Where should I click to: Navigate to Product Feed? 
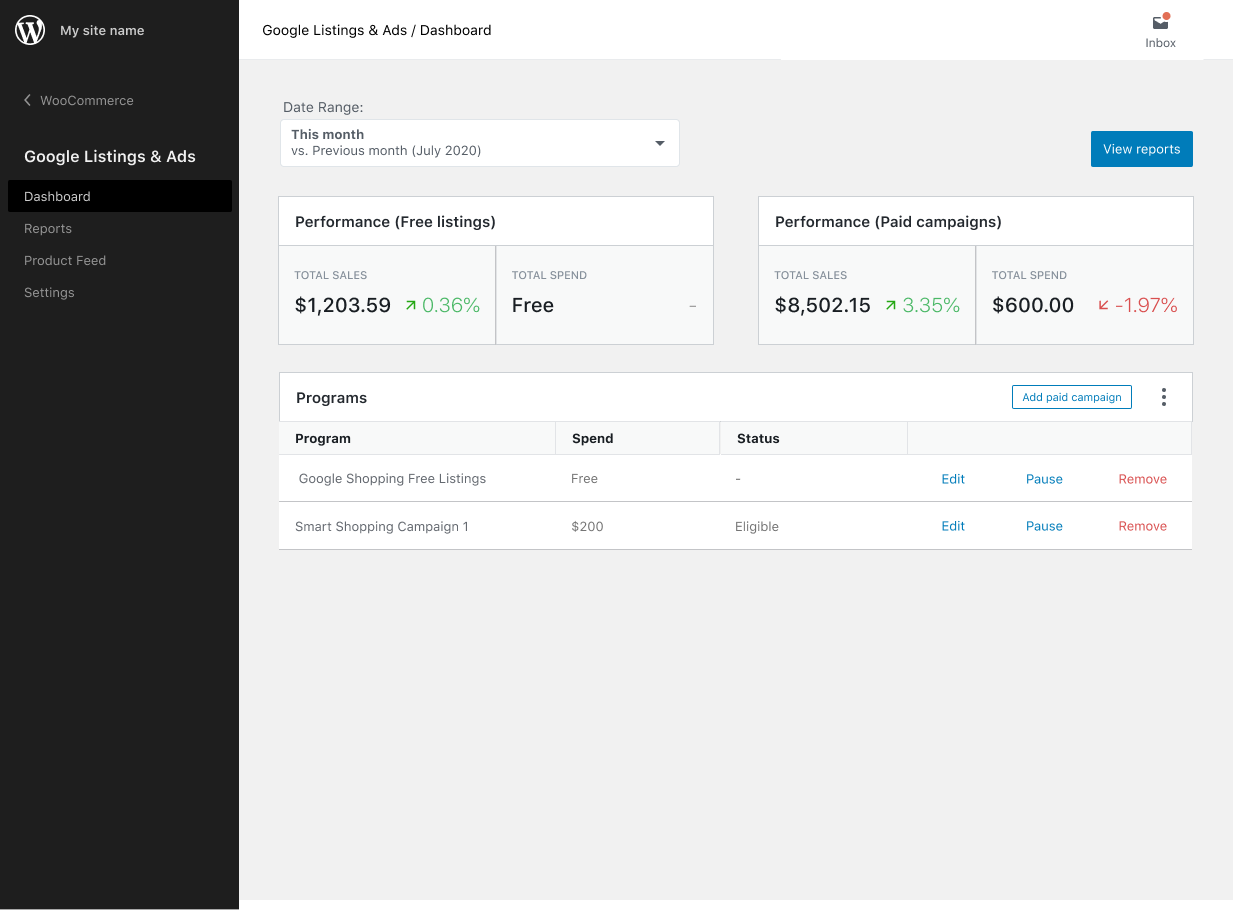pos(65,260)
